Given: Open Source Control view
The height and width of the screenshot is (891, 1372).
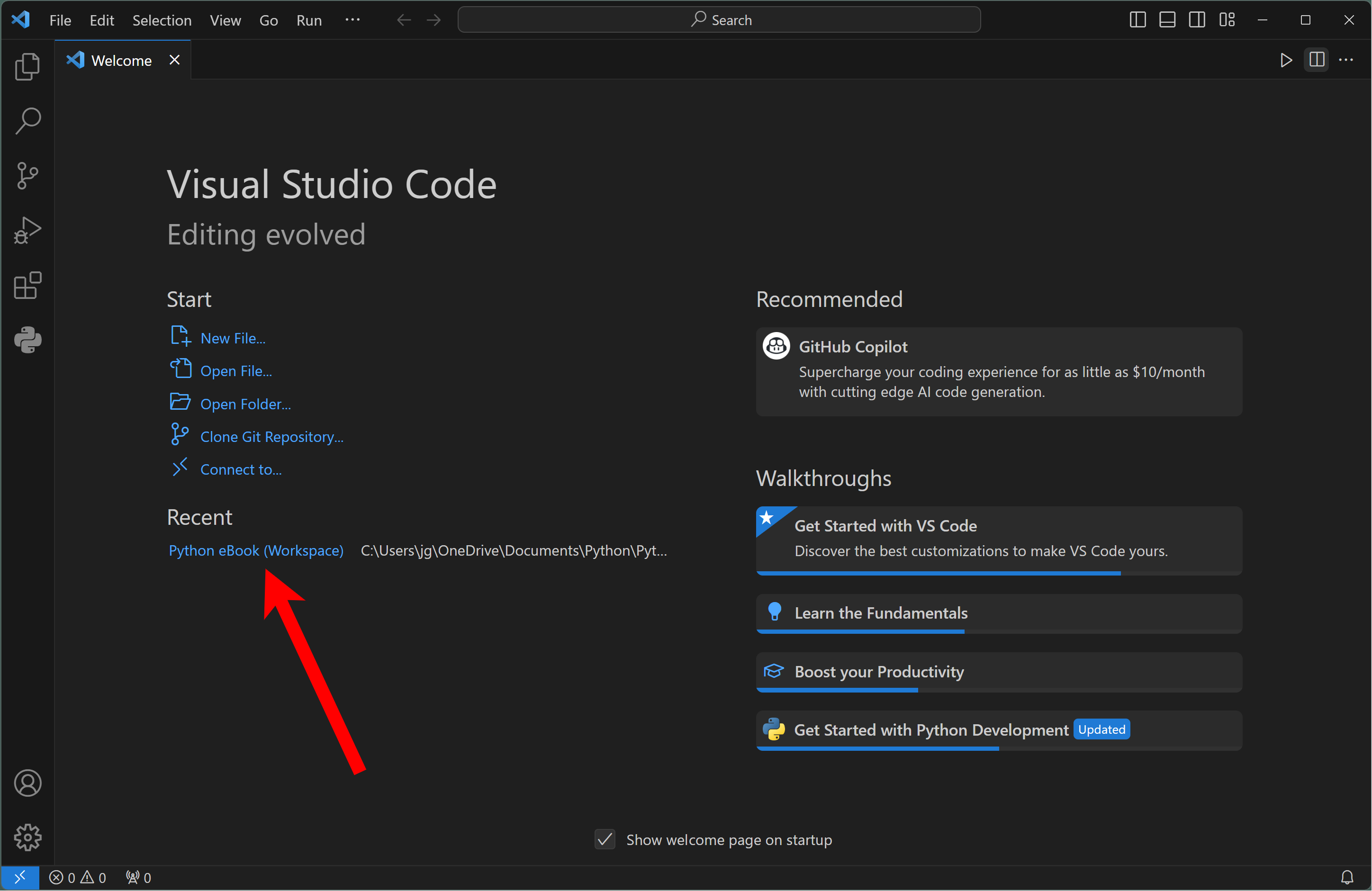Looking at the screenshot, I should (x=27, y=176).
